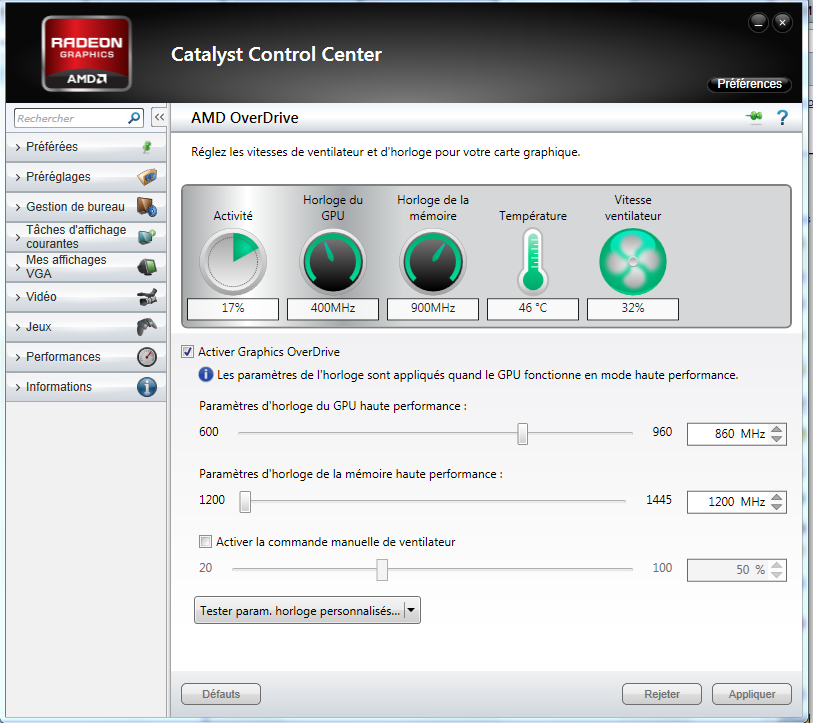Screen dimensions: 813x723
Task: Click the Jeux gamepad icon
Action: coord(147,327)
